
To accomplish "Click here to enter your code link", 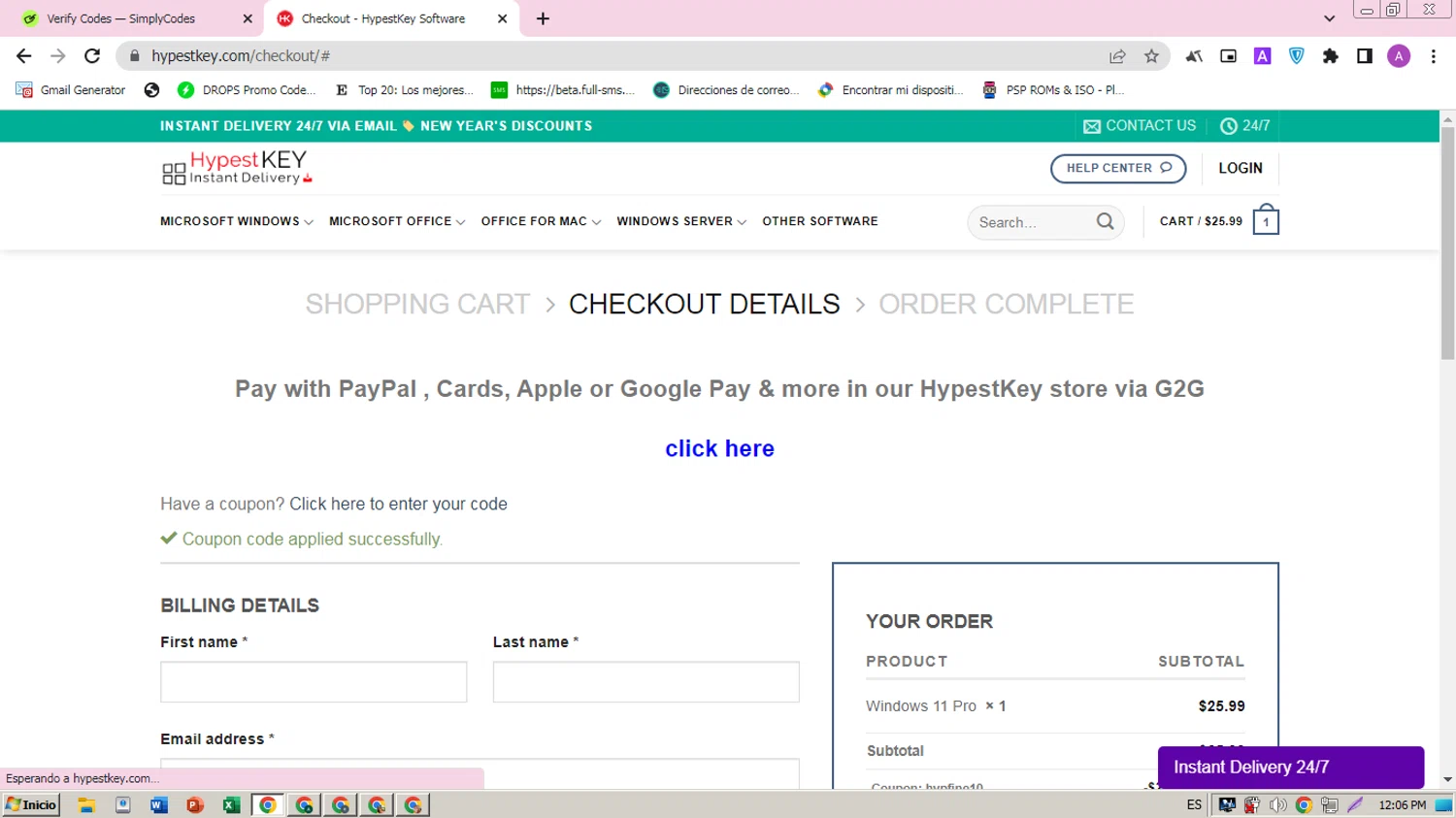I will pos(398,504).
